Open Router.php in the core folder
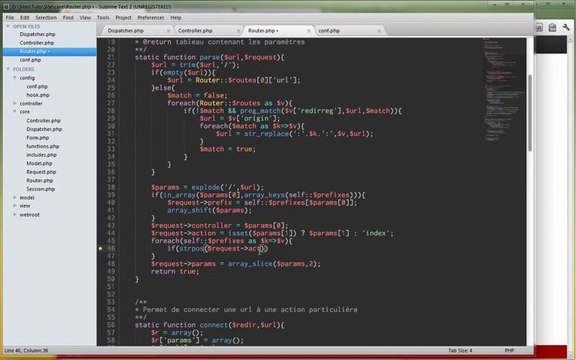The width and height of the screenshot is (576, 360). [x=40, y=180]
